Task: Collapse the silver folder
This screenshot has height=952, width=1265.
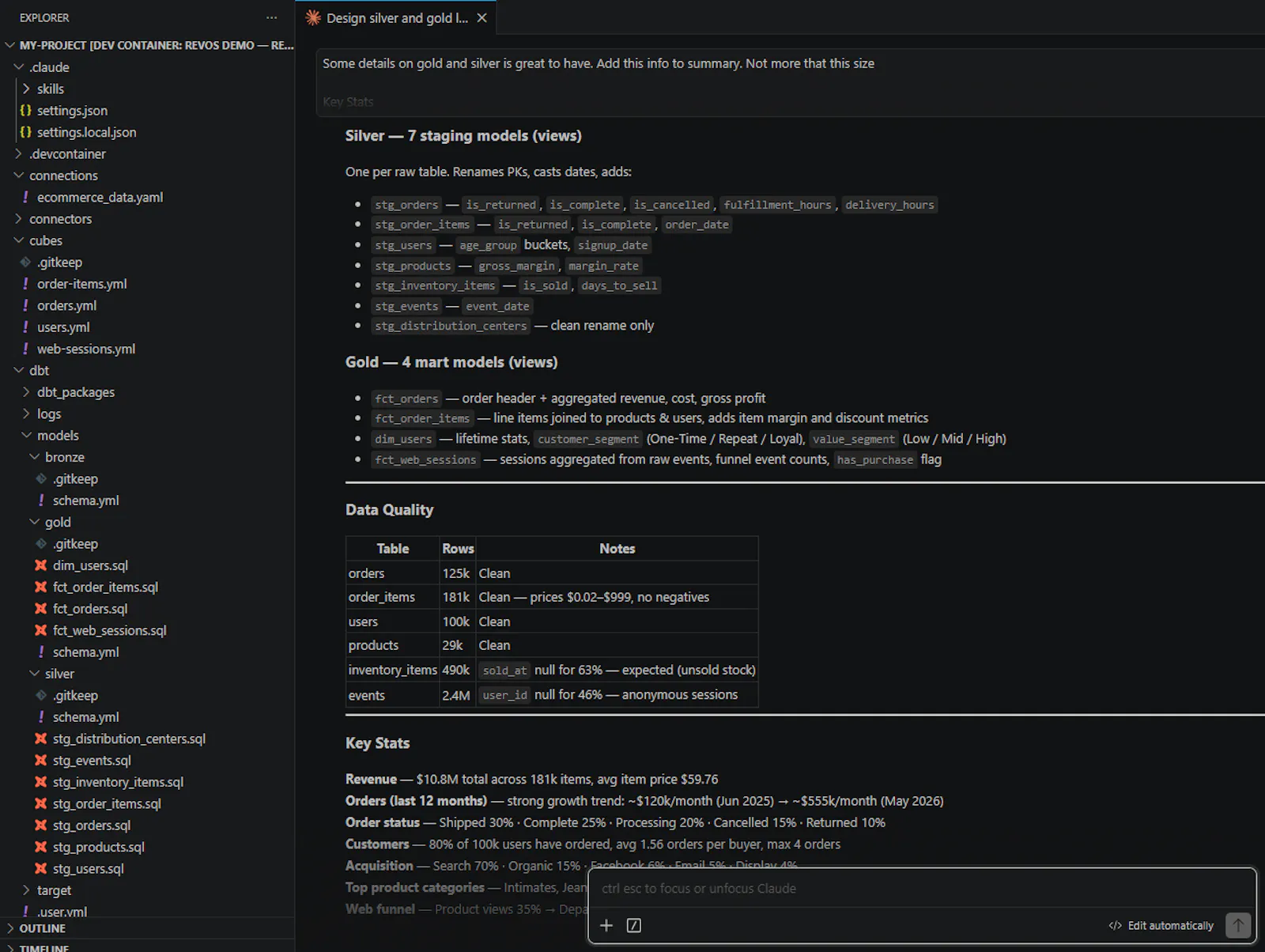Action: click(35, 674)
